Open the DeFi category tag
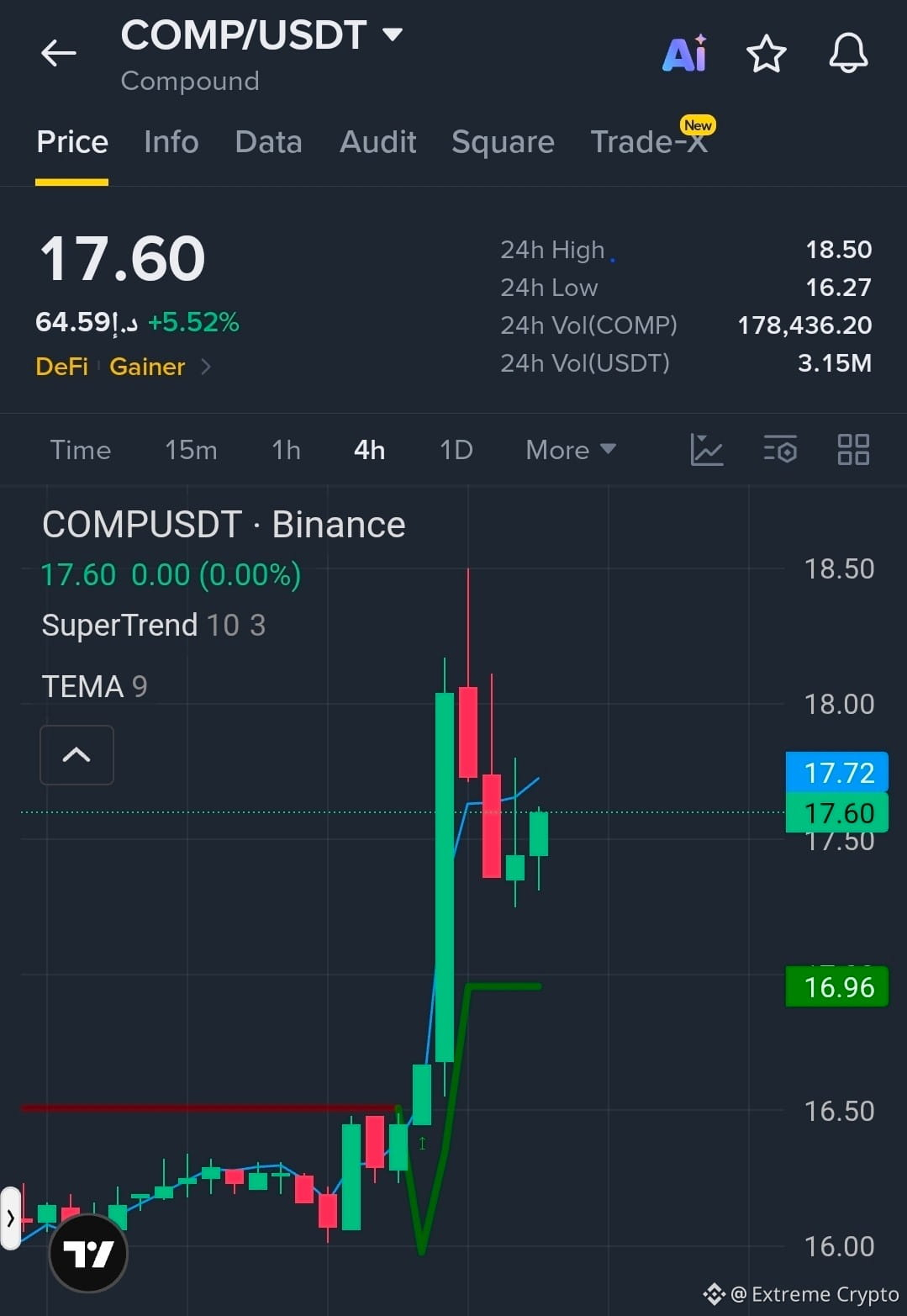Screen dimensions: 907x1316 62,367
